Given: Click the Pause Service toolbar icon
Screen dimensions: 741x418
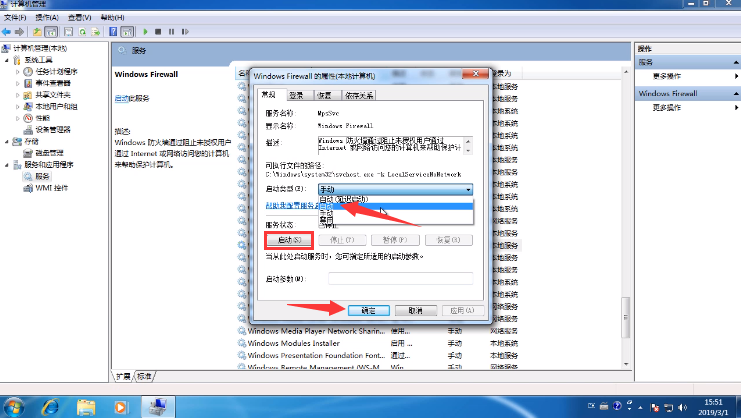Looking at the screenshot, I should point(172,32).
